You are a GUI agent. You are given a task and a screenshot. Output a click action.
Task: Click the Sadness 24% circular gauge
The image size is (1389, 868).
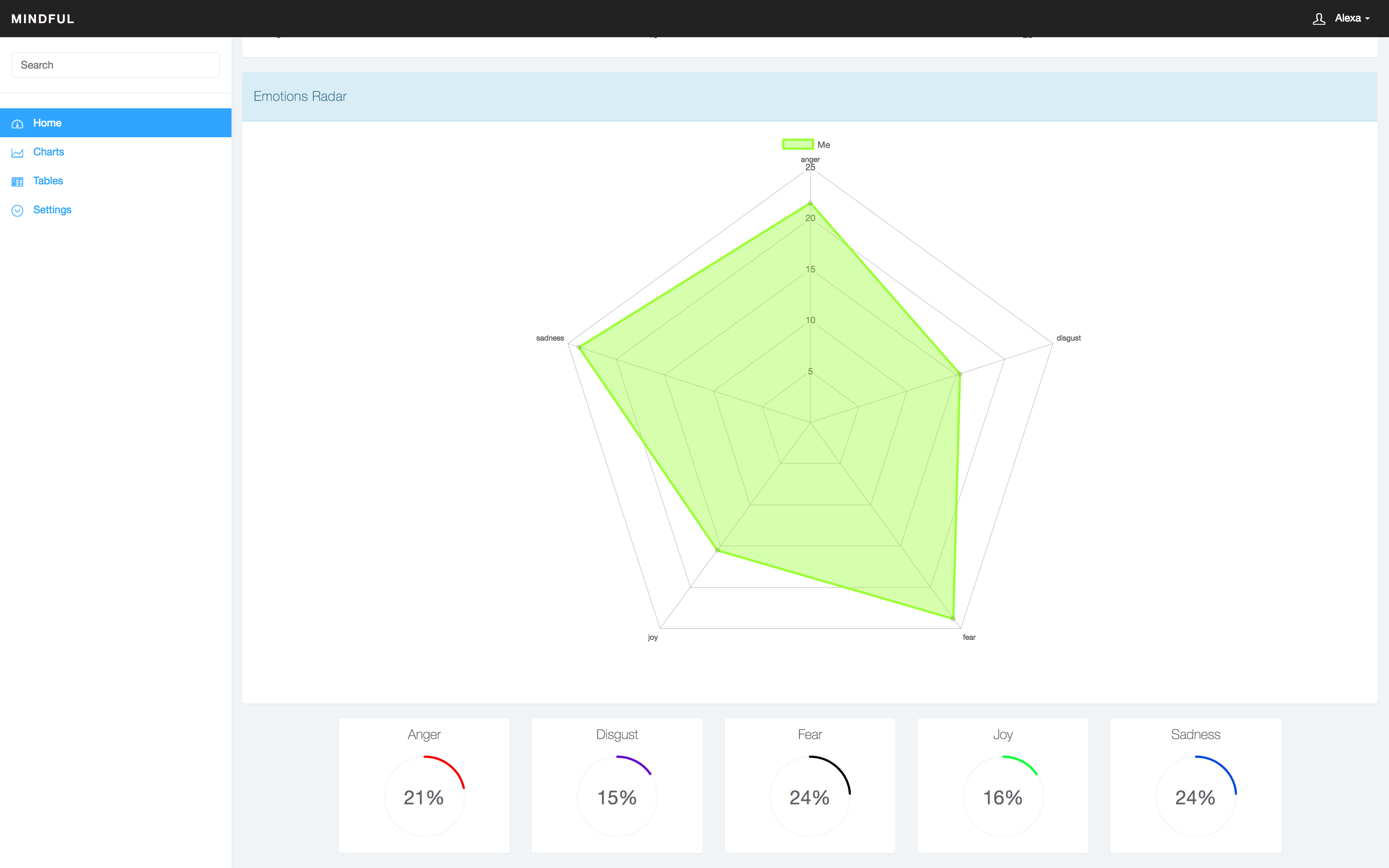click(x=1195, y=796)
